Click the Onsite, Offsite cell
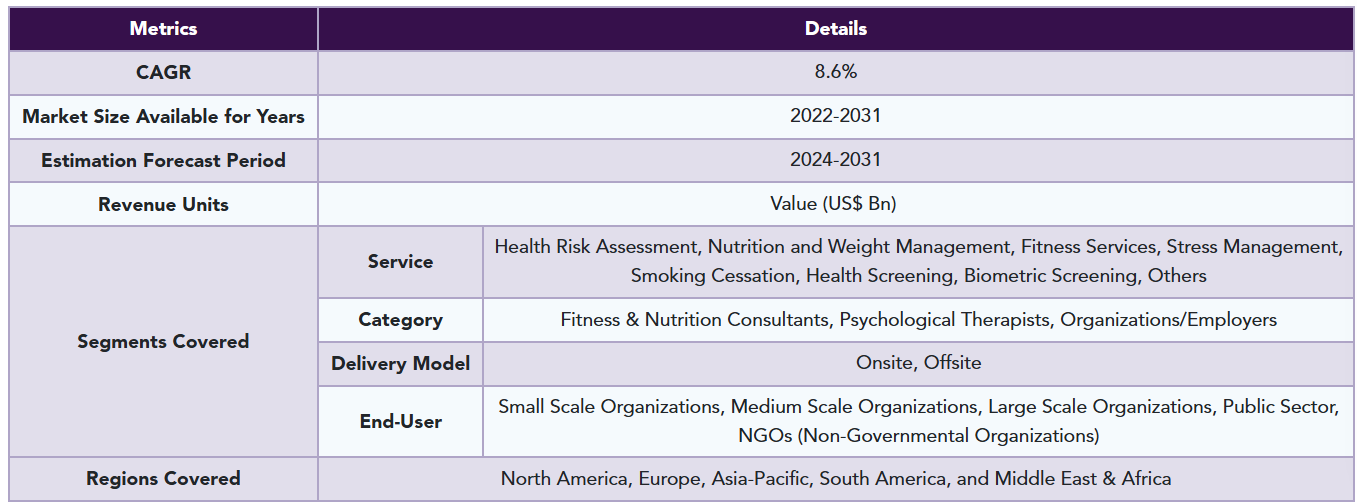 (918, 364)
